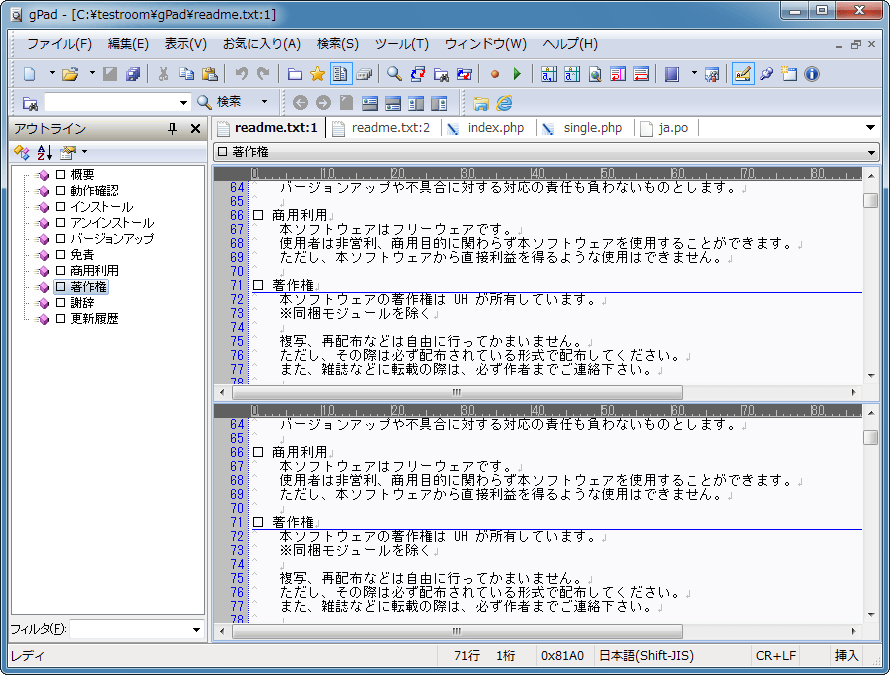This screenshot has width=890, height=675.
Task: Pin the outline panel with the pushpin
Action: click(x=173, y=129)
